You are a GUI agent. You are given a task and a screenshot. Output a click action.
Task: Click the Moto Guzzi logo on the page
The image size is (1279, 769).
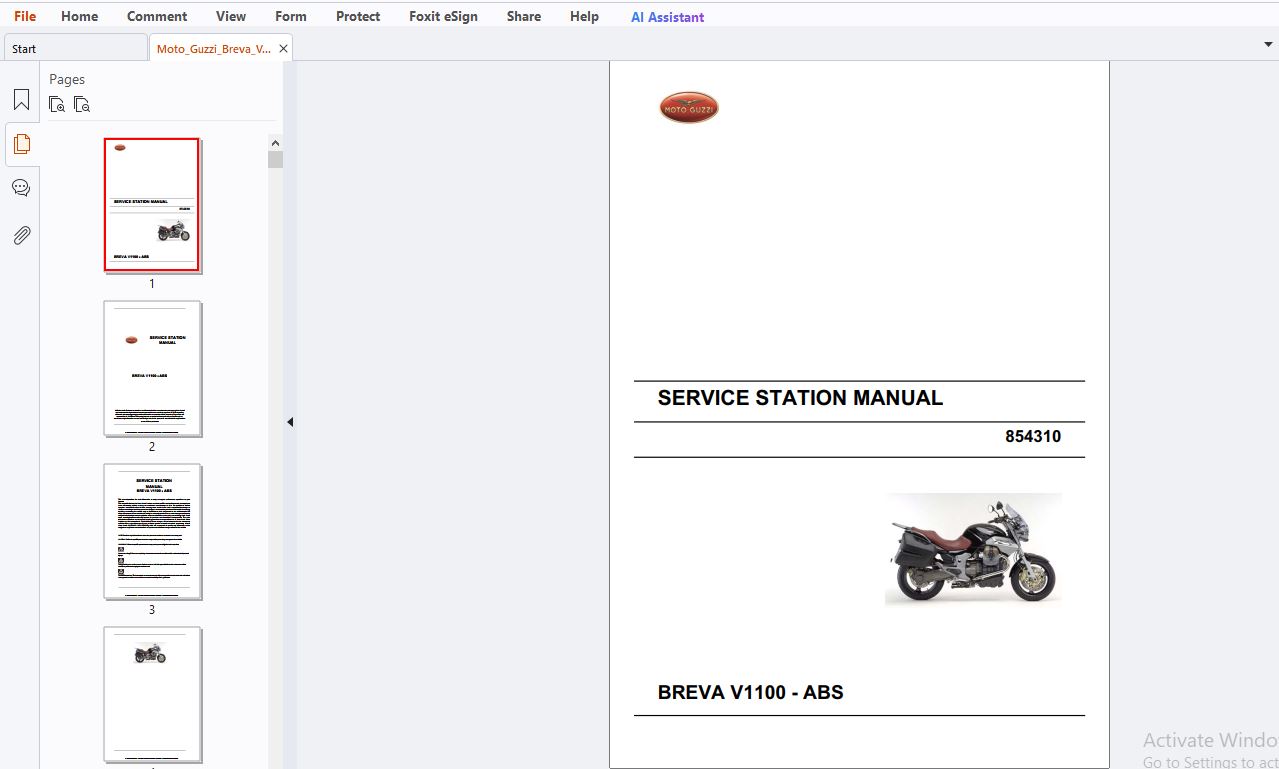click(x=689, y=107)
